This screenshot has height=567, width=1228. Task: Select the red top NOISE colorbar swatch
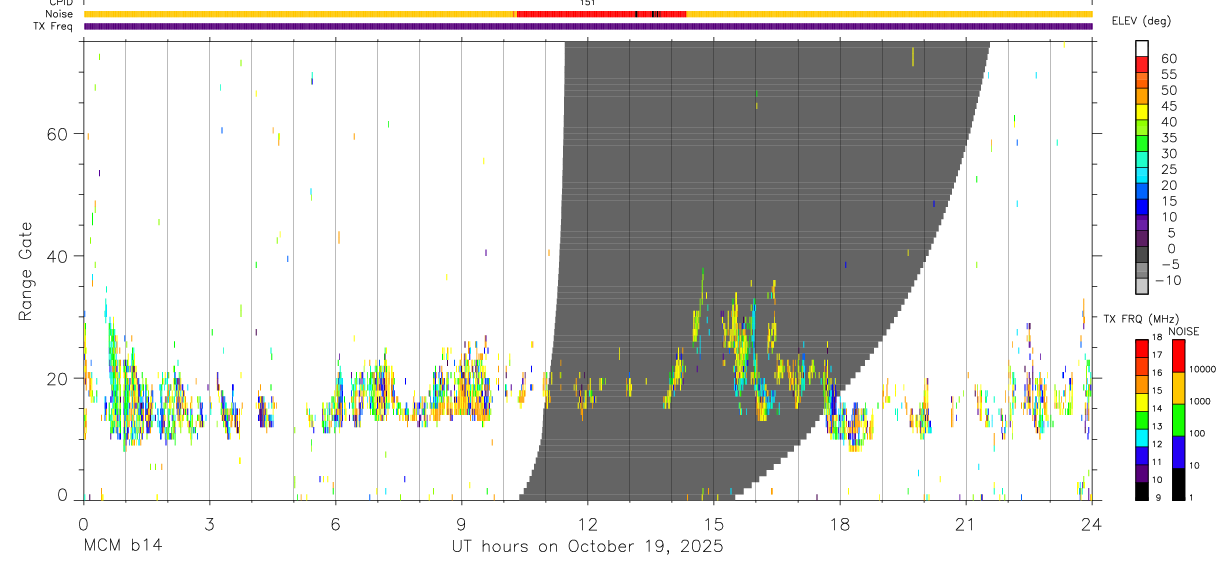pyautogui.click(x=1178, y=356)
